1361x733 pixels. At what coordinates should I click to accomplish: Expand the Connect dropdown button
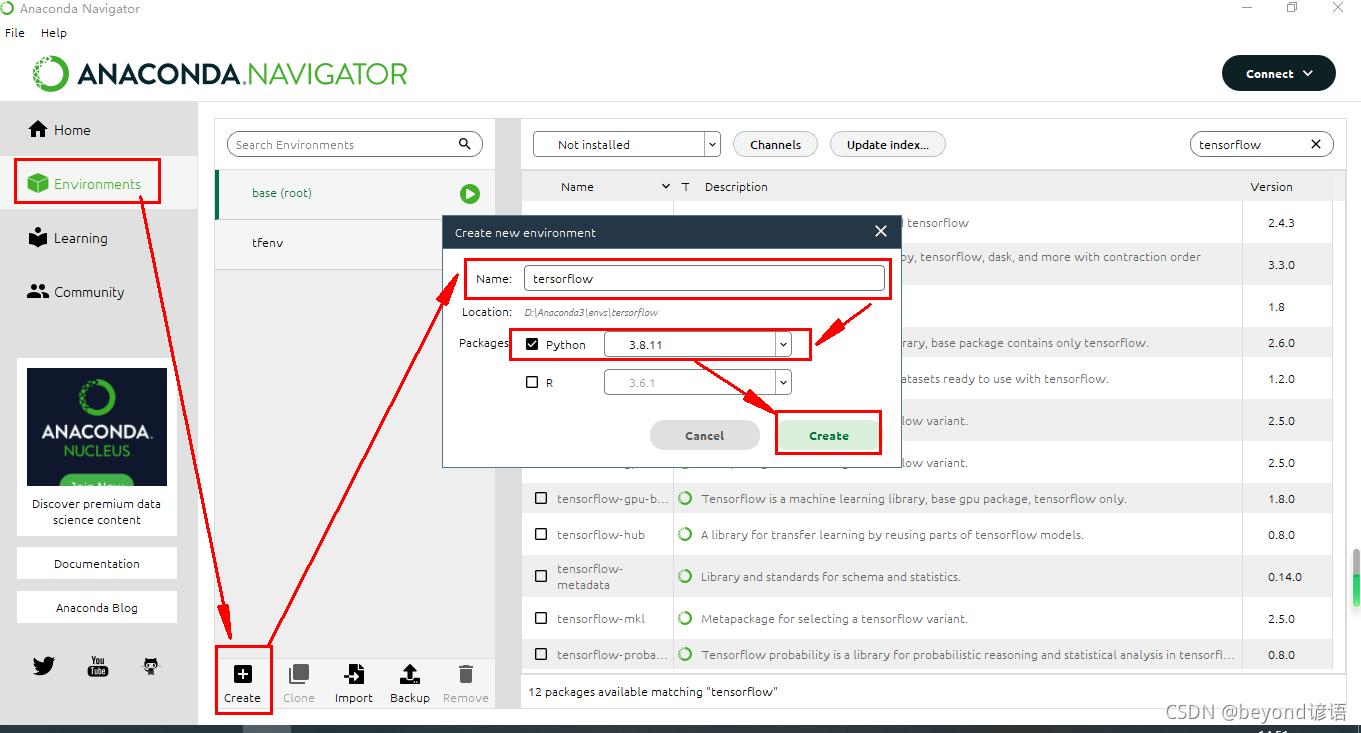pyautogui.click(x=1278, y=74)
